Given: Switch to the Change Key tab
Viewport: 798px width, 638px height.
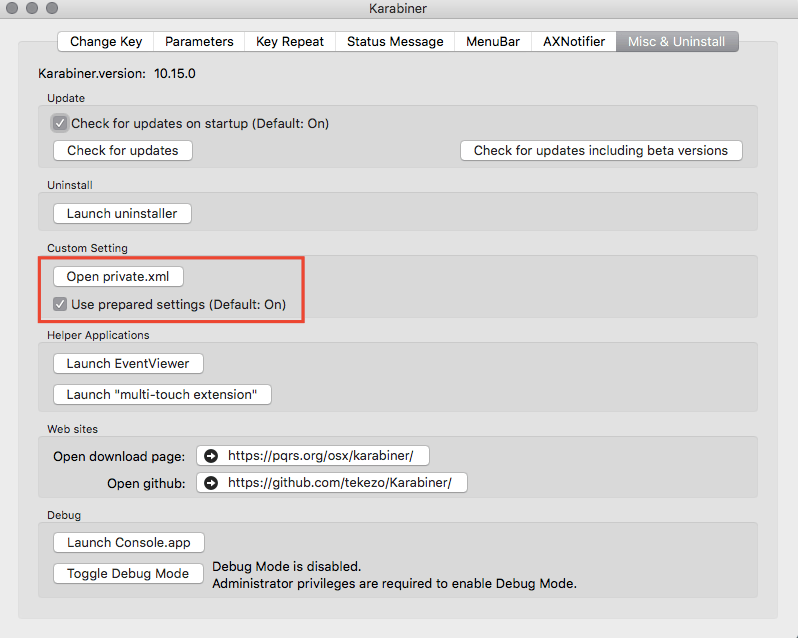Looking at the screenshot, I should (106, 41).
